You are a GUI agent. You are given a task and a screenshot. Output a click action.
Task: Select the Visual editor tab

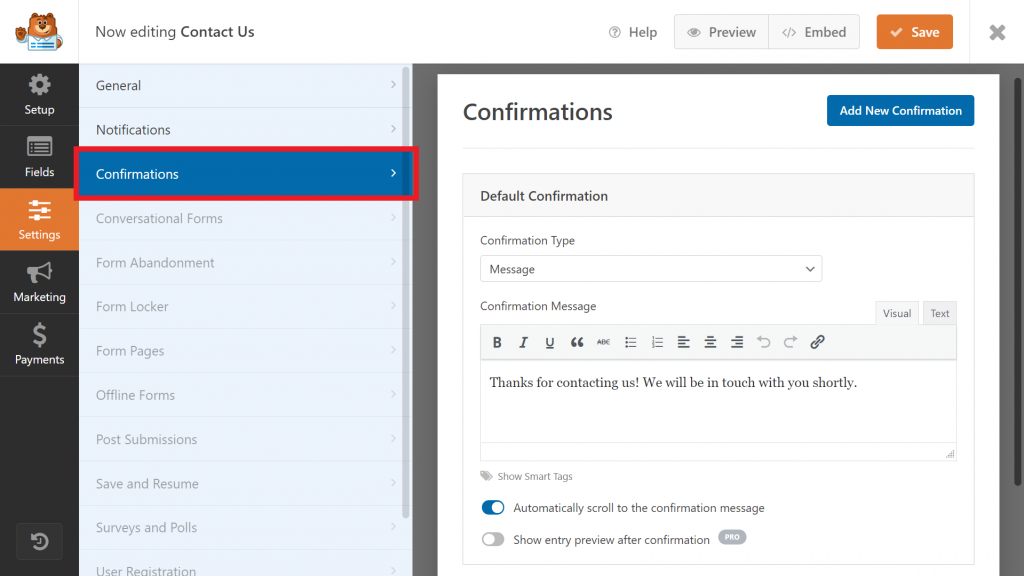[x=896, y=312]
